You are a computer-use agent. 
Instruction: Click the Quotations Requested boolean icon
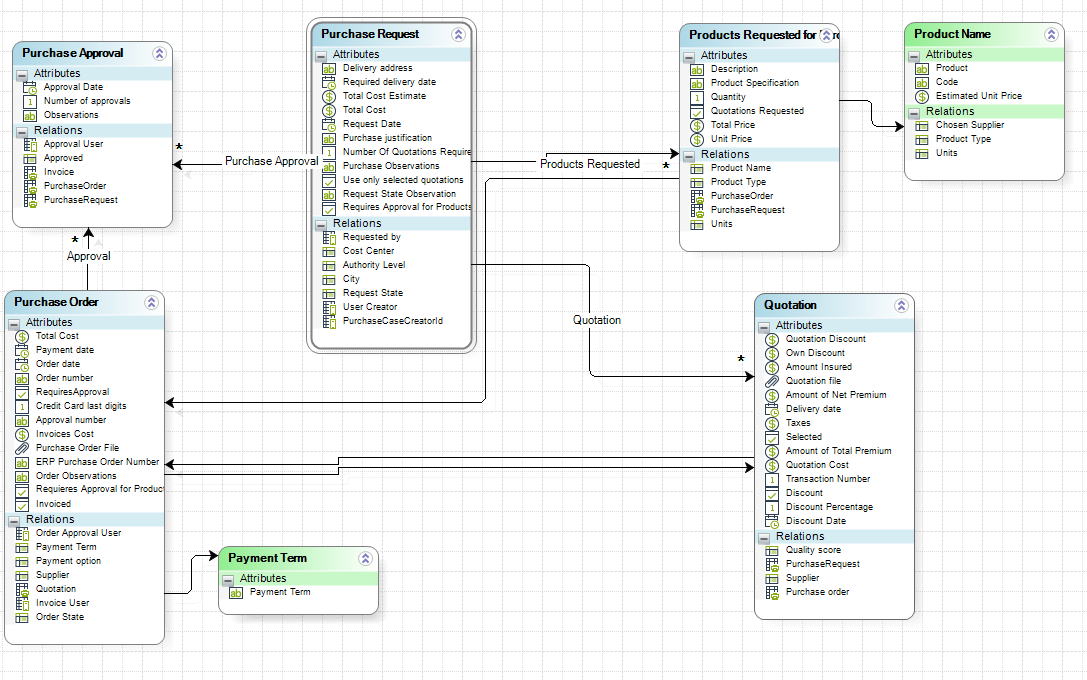point(697,112)
